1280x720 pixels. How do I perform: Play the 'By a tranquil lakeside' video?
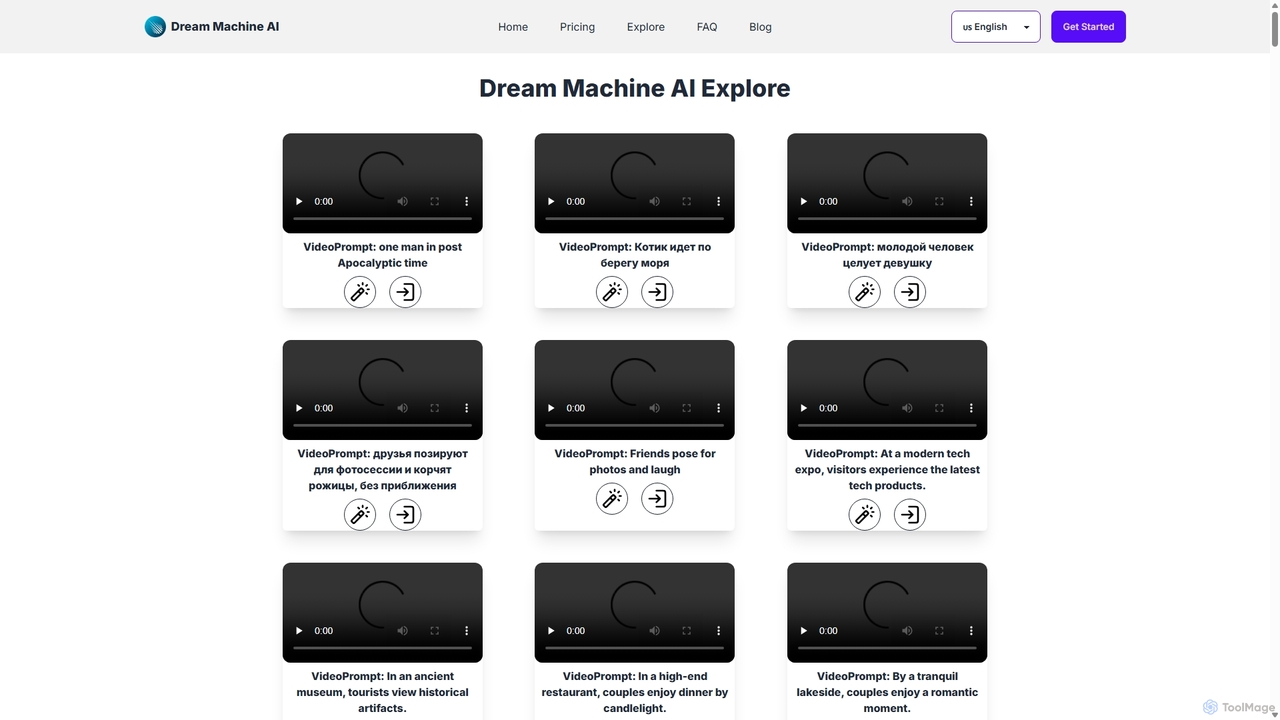804,631
